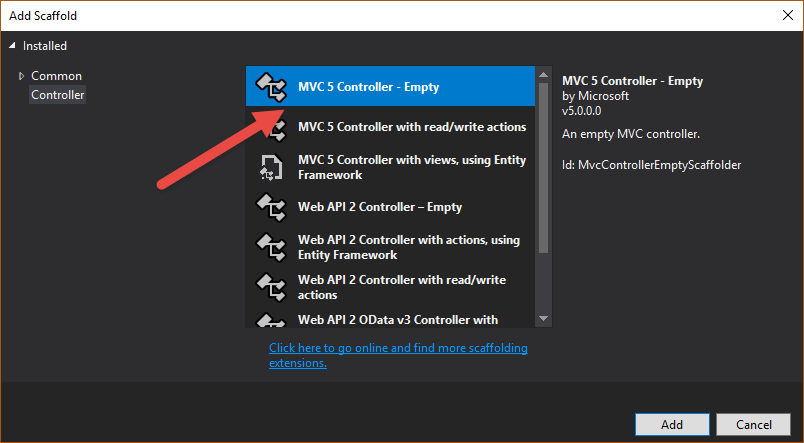Click the Web API 2 Controller – Empty icon
Image resolution: width=804 pixels, height=443 pixels.
pyautogui.click(x=271, y=207)
